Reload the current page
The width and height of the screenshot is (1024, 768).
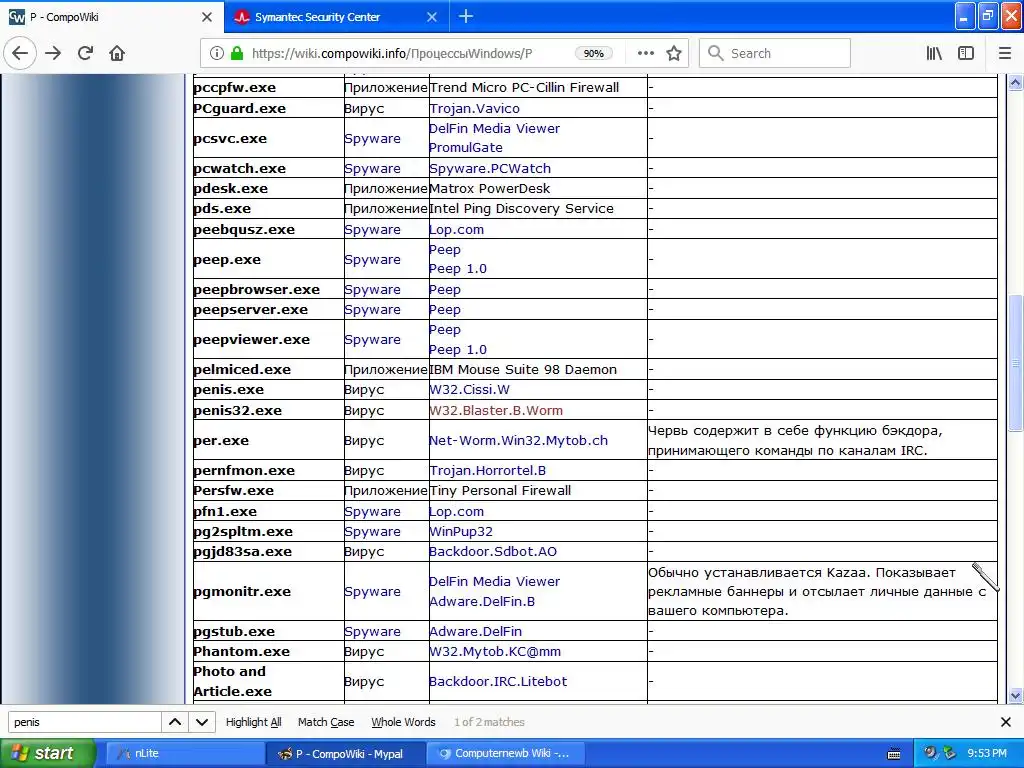click(x=85, y=53)
